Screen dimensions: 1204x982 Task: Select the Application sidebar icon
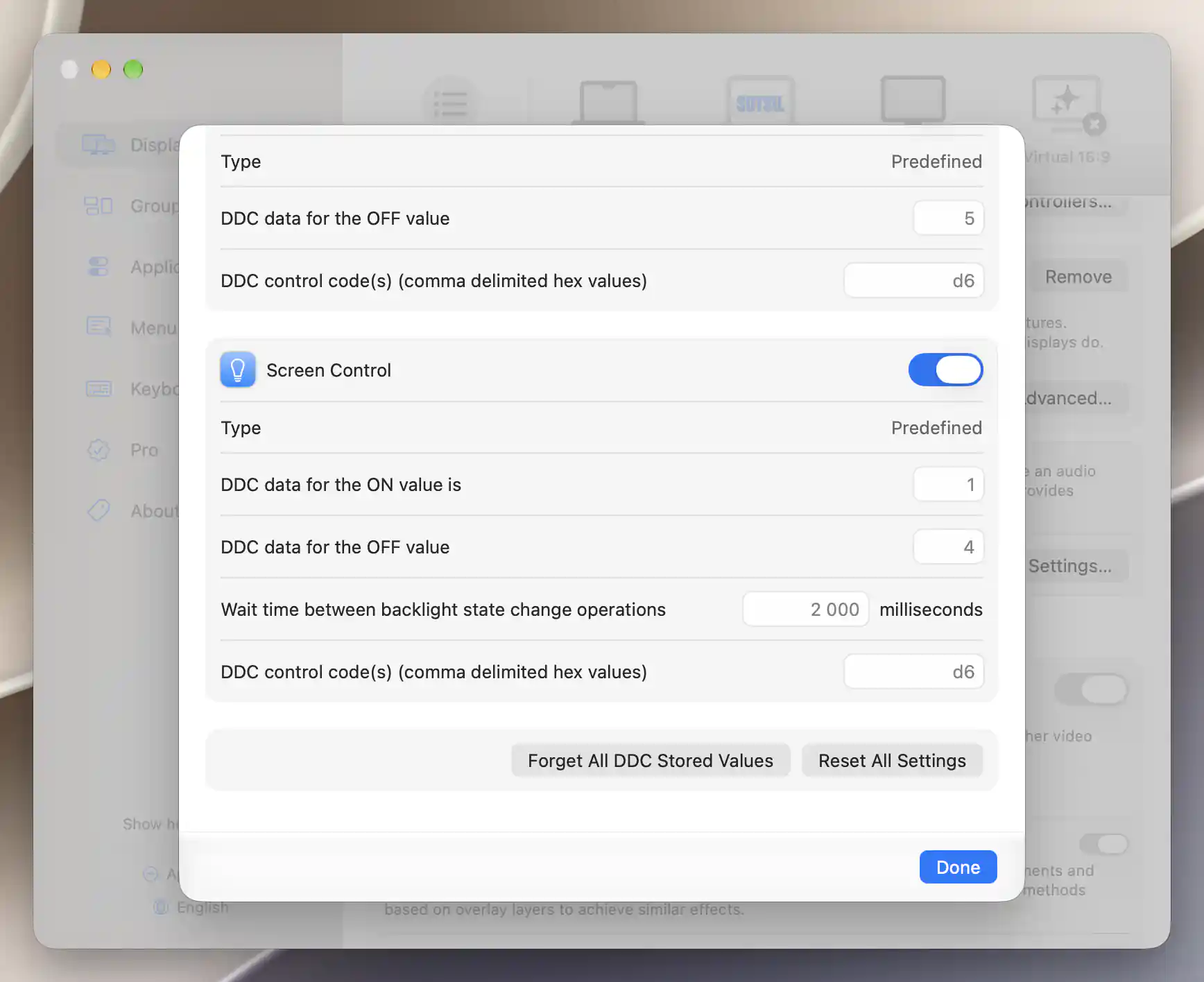(x=98, y=267)
